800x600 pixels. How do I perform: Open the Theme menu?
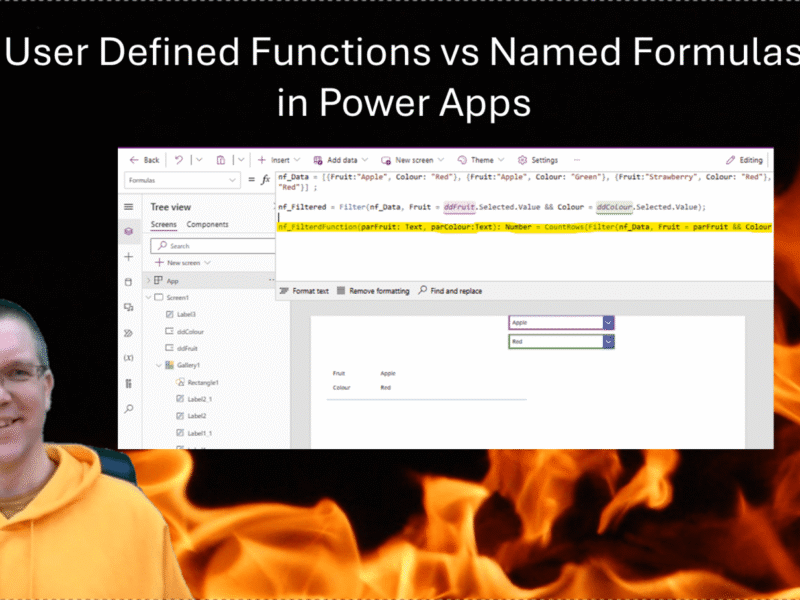pyautogui.click(x=481, y=160)
